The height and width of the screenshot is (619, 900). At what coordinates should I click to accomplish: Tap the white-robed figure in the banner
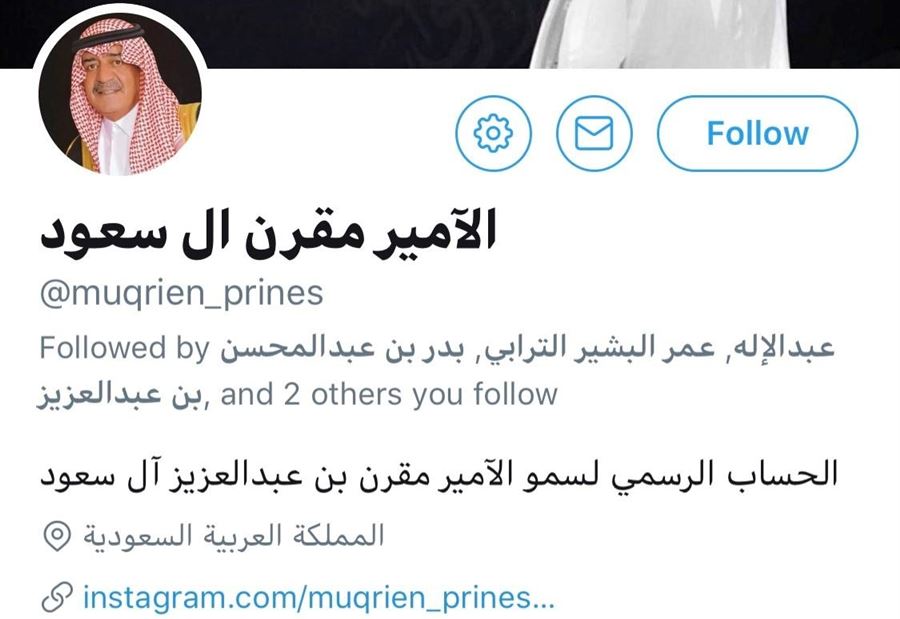[660, 33]
